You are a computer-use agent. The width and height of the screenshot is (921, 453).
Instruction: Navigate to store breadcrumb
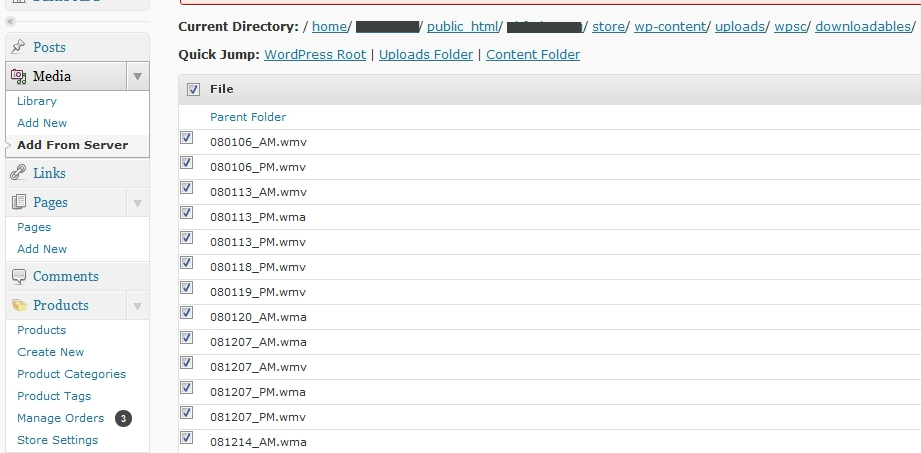click(609, 27)
